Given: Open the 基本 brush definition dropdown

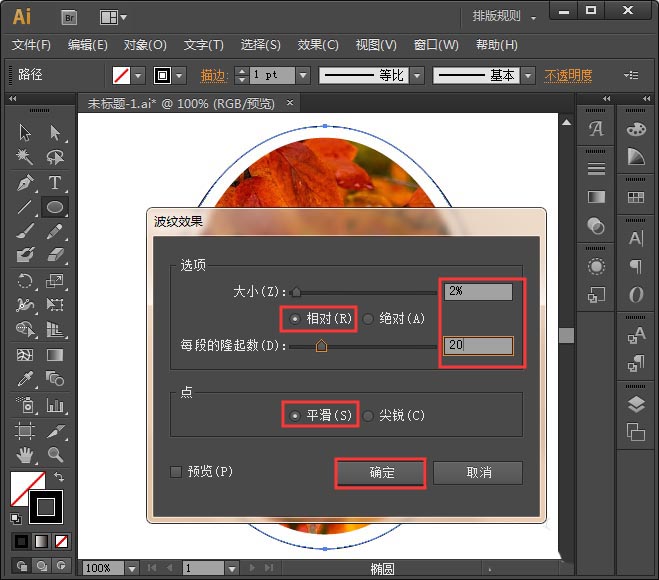Looking at the screenshot, I should click(528, 76).
